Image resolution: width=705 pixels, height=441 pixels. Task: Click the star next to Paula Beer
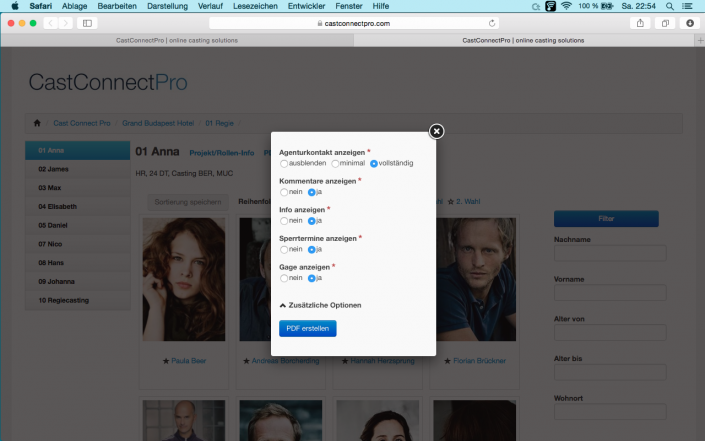coord(166,361)
